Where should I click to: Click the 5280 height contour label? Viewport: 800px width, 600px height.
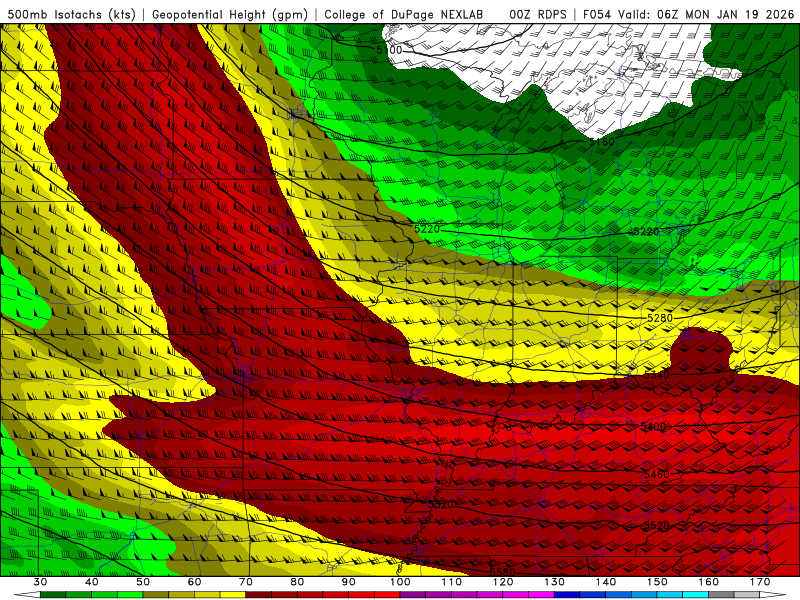pos(660,318)
